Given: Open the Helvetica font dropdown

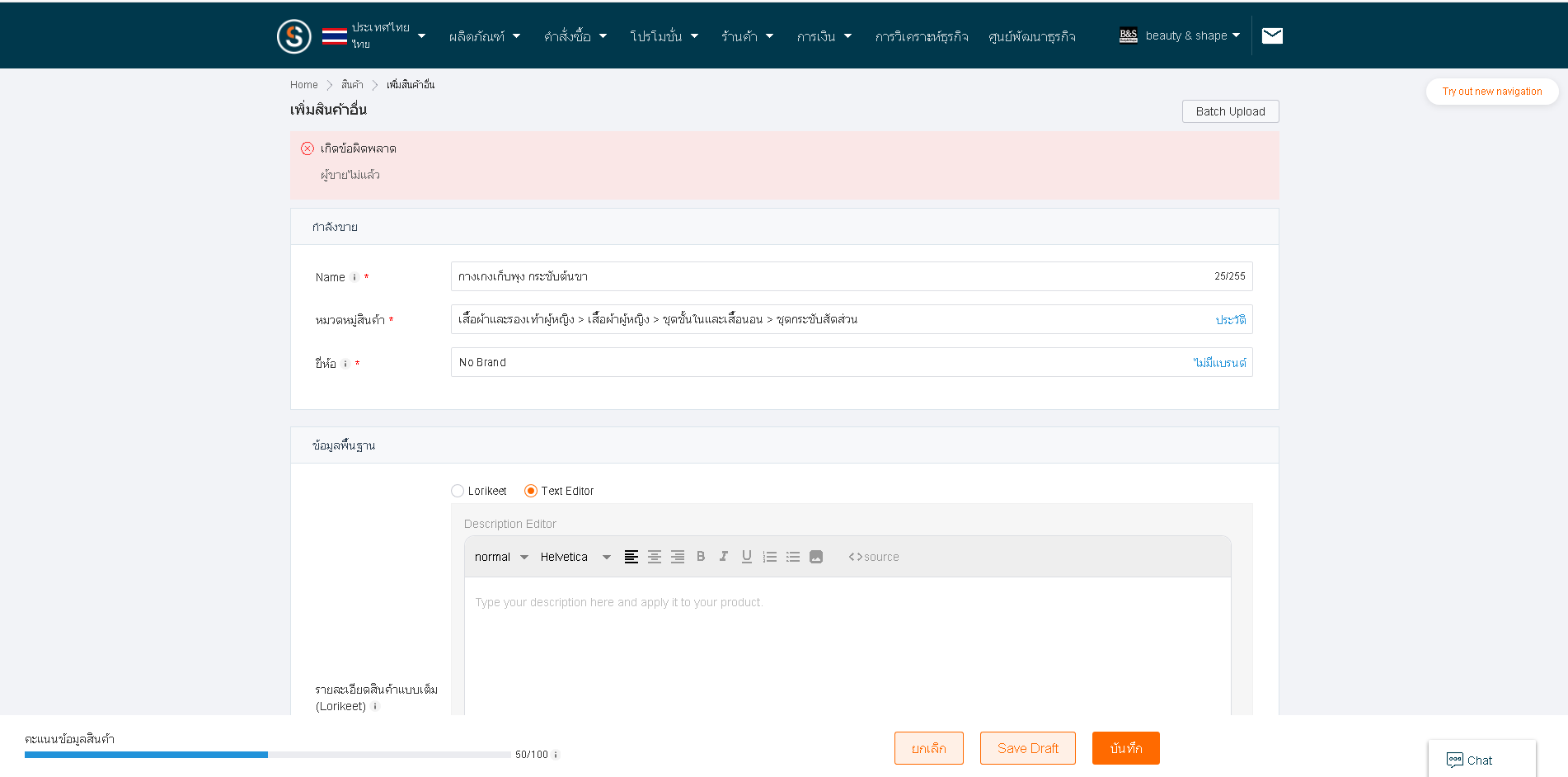Looking at the screenshot, I should pyautogui.click(x=575, y=557).
